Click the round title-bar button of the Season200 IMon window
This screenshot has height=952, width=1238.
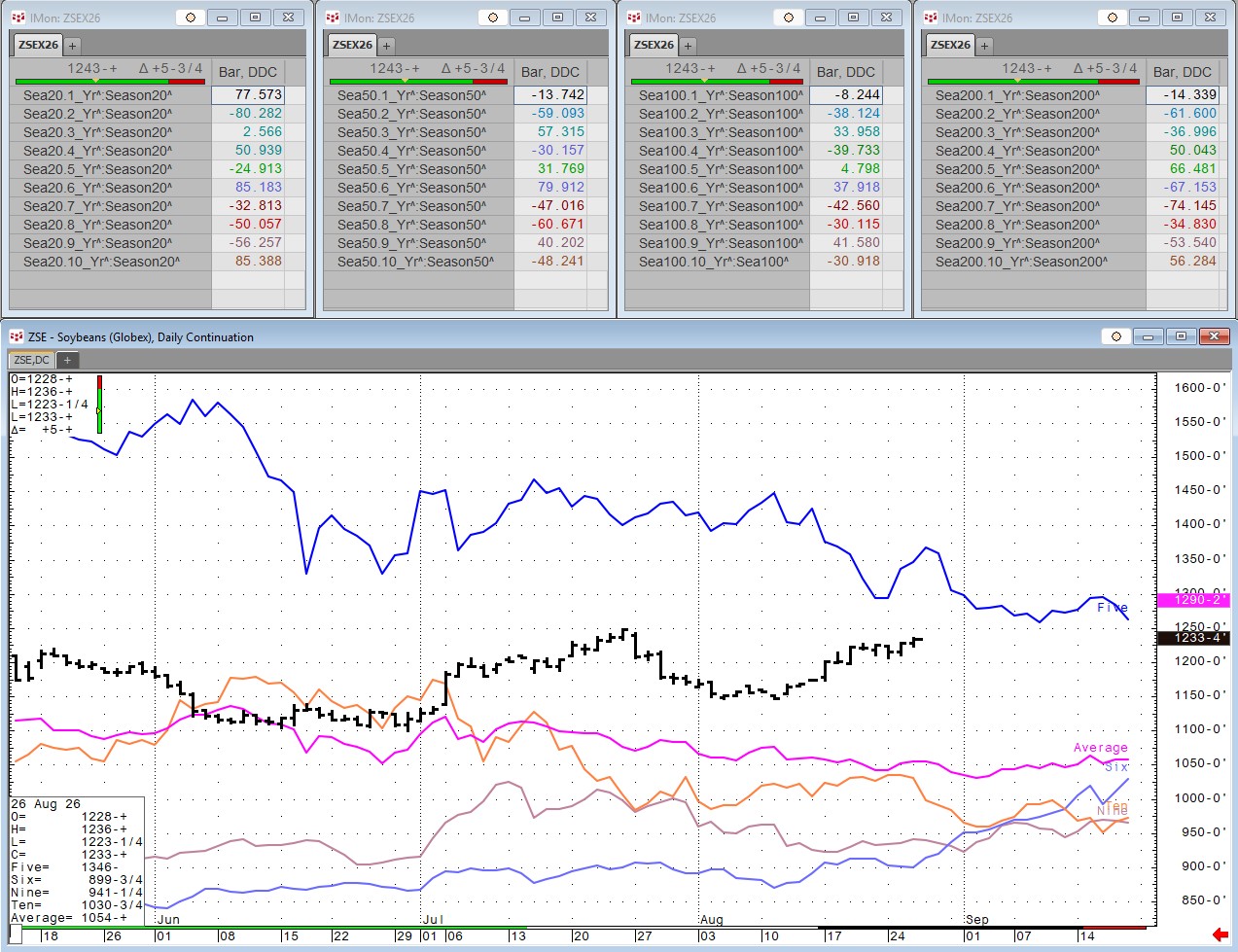[x=1113, y=18]
